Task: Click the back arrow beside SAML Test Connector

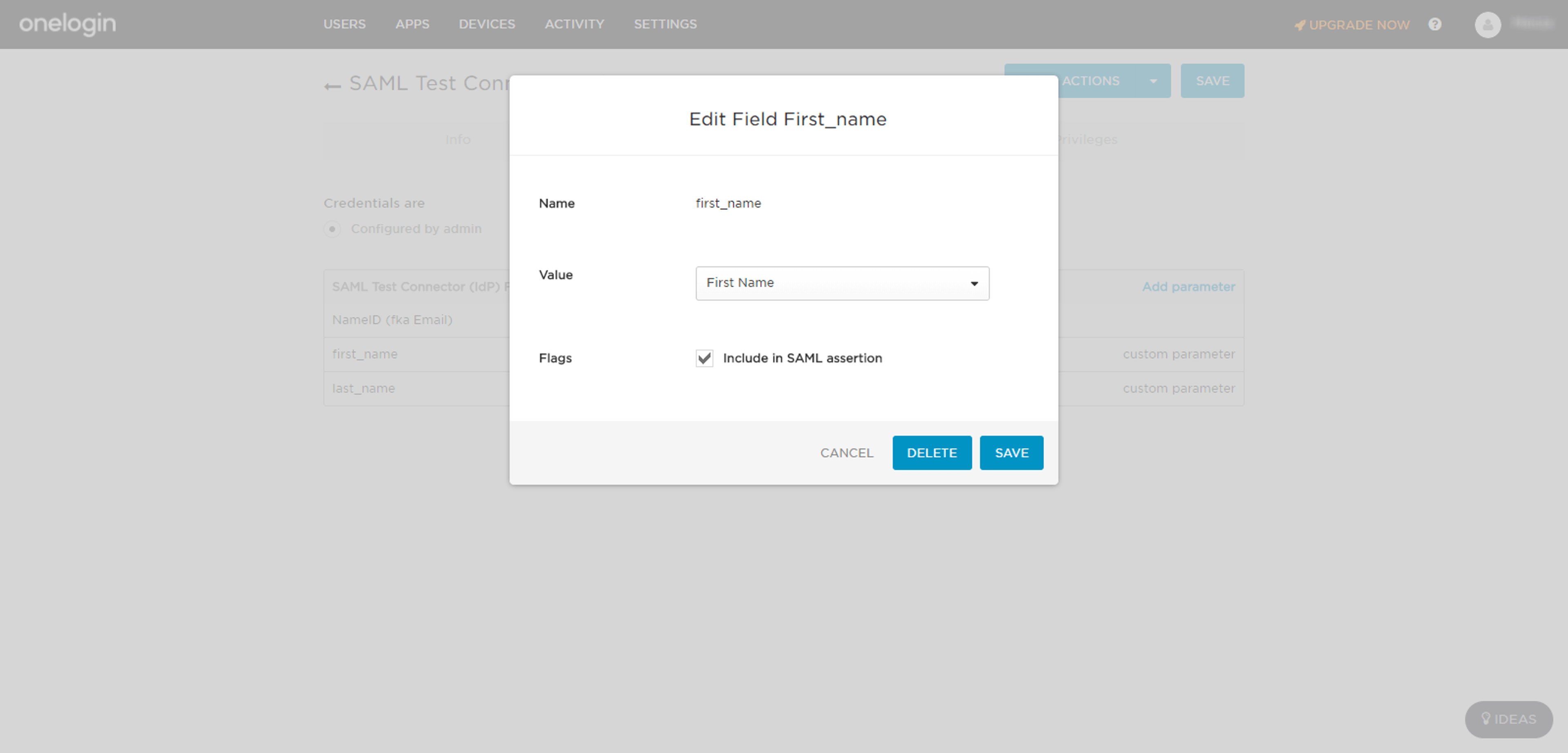Action: point(332,87)
